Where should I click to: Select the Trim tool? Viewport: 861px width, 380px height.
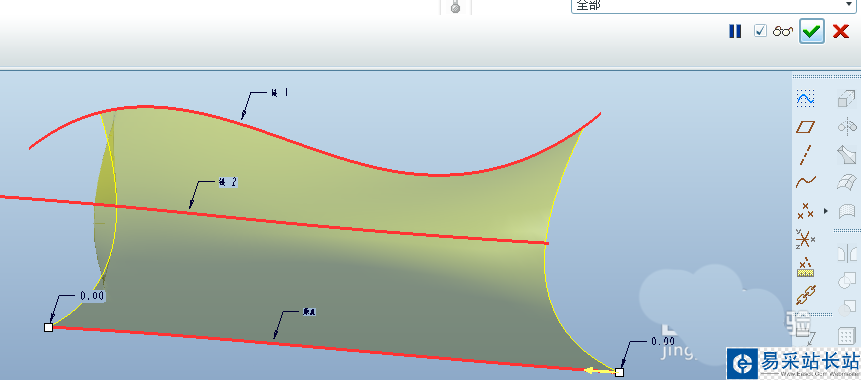[x=847, y=308]
